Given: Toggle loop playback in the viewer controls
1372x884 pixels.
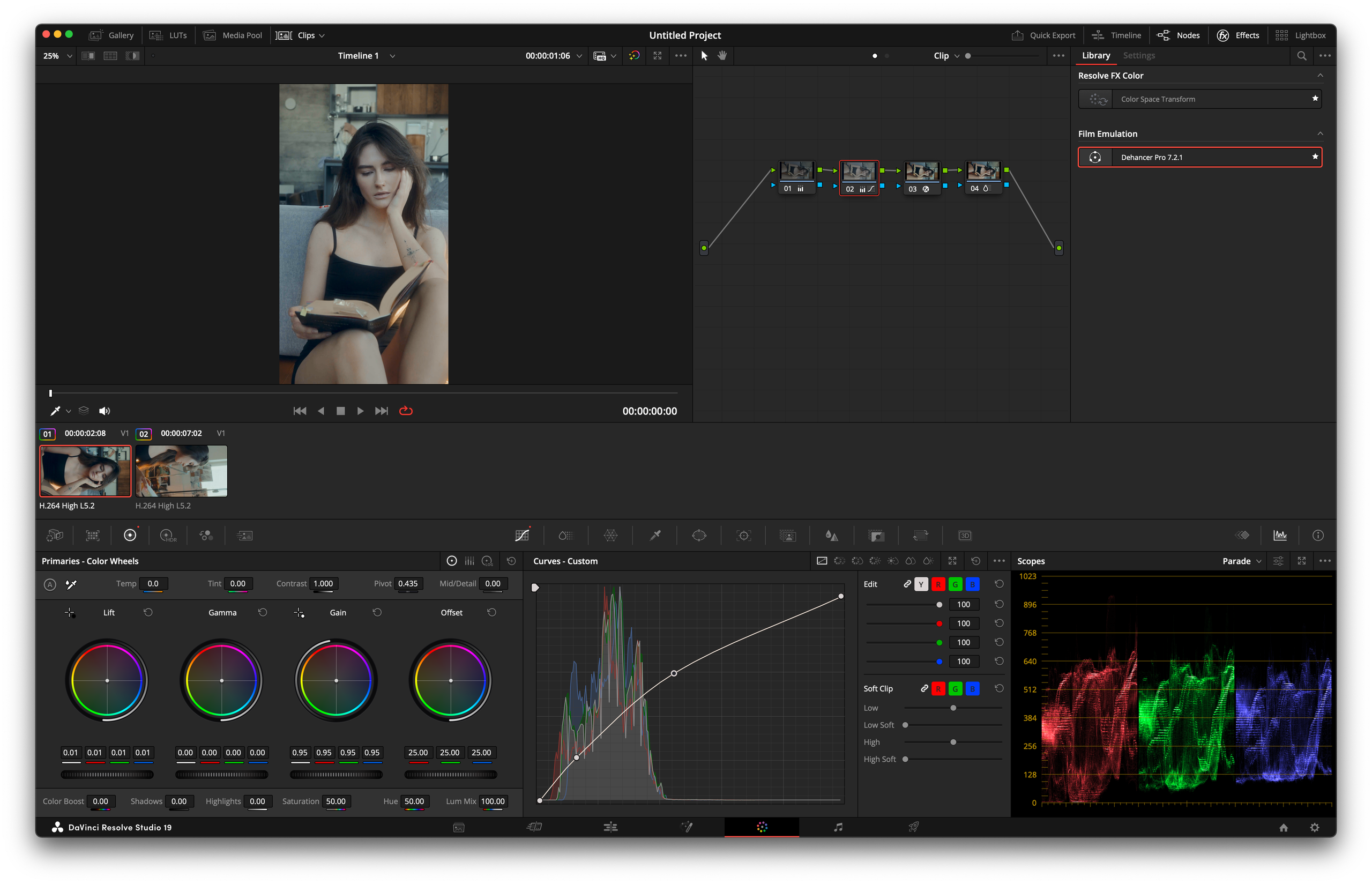Looking at the screenshot, I should (x=406, y=411).
